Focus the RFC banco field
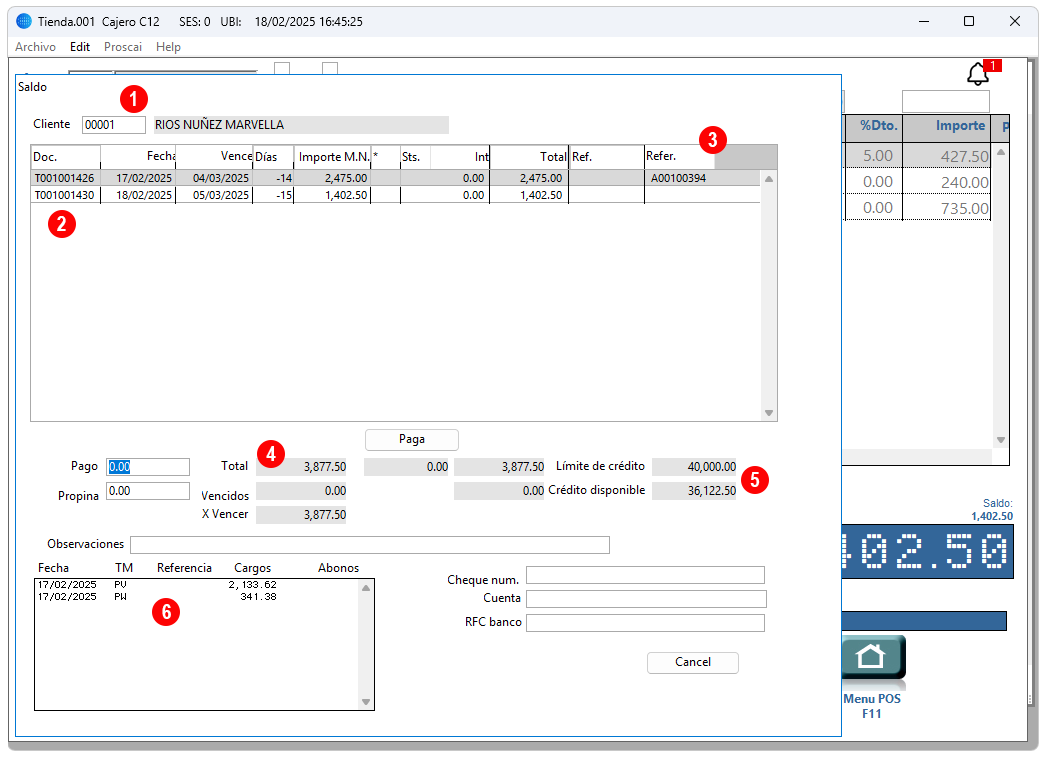Screen dimensions: 1048x761 point(645,623)
